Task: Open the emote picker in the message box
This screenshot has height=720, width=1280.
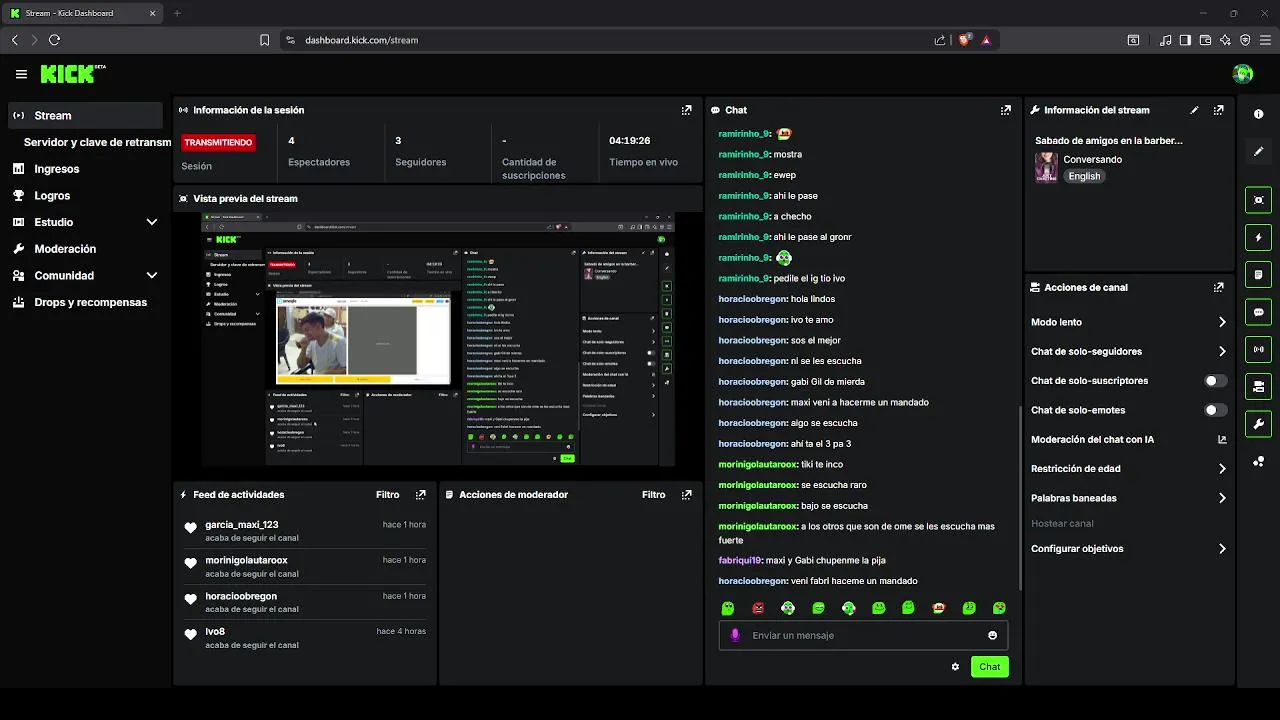Action: pos(992,635)
